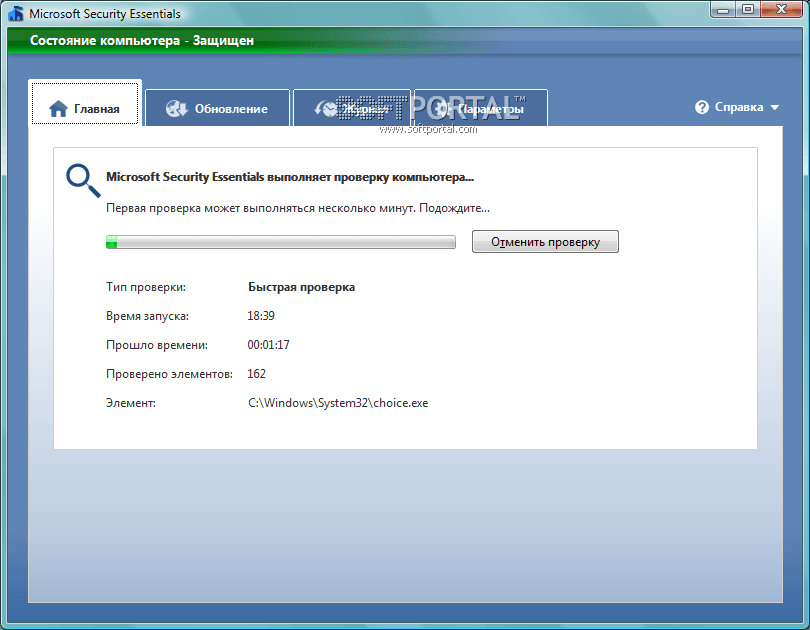Screen dimensions: 810x630
Task: Click the Справка question mark icon
Action: 702,107
